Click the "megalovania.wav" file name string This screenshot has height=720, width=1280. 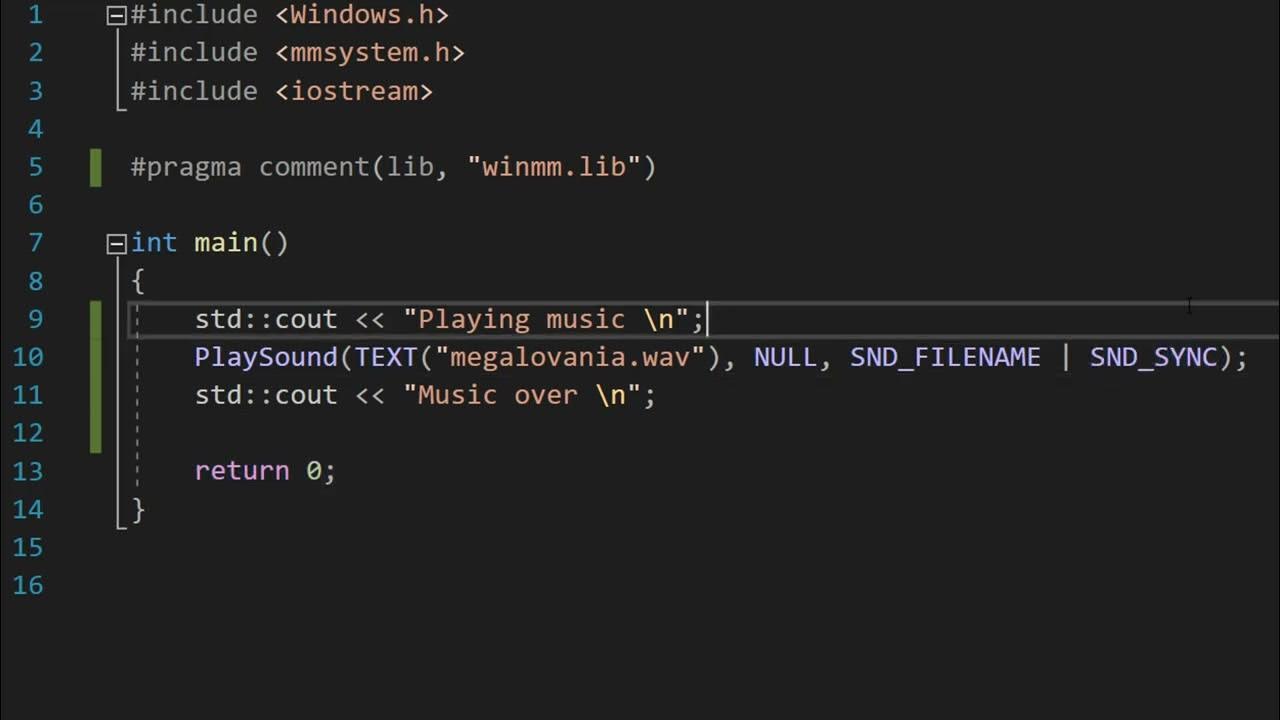tap(570, 357)
